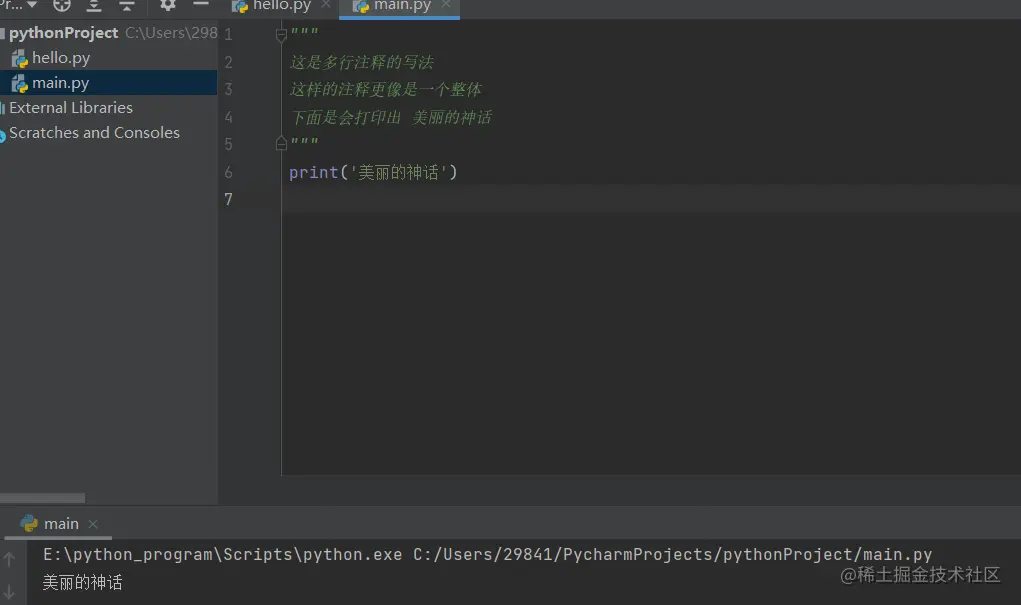
Task: Click the Collapse All icon in Project toolbar
Action: point(127,6)
